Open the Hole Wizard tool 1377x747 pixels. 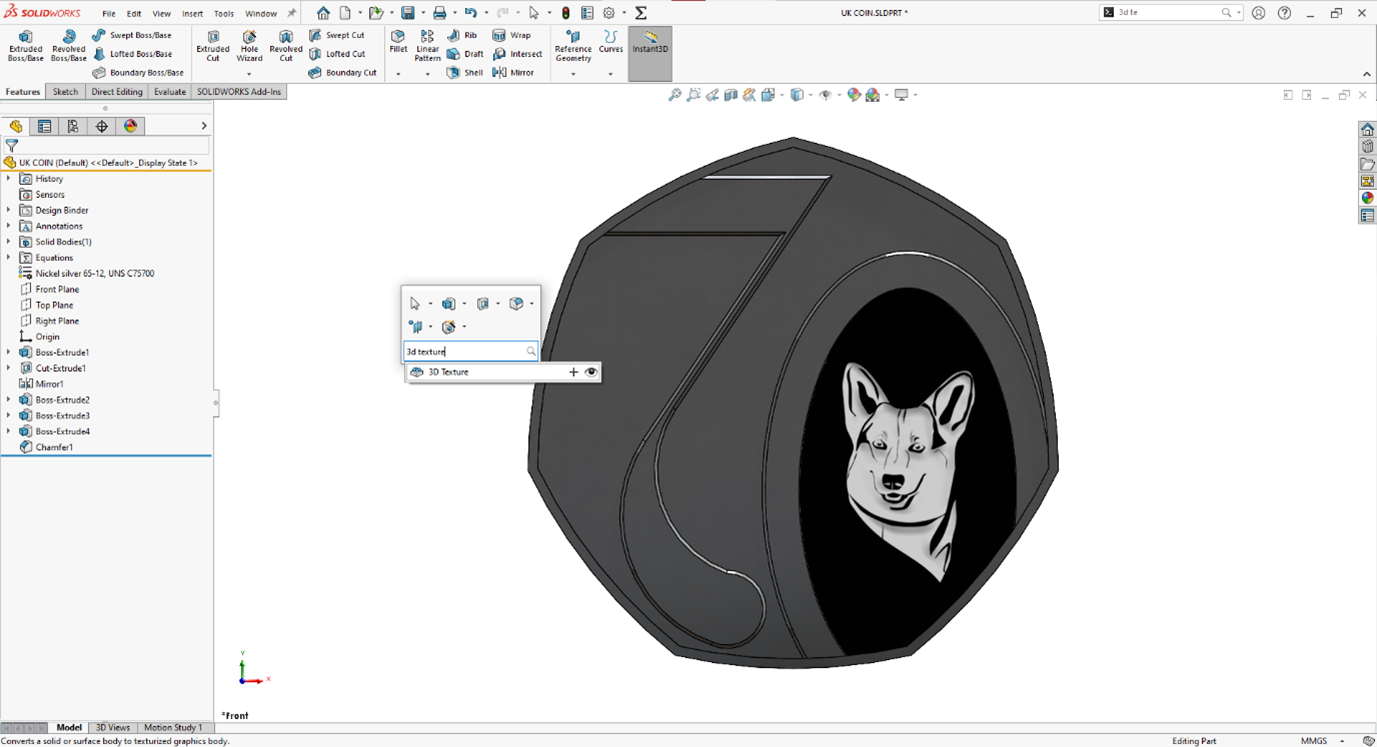[249, 46]
